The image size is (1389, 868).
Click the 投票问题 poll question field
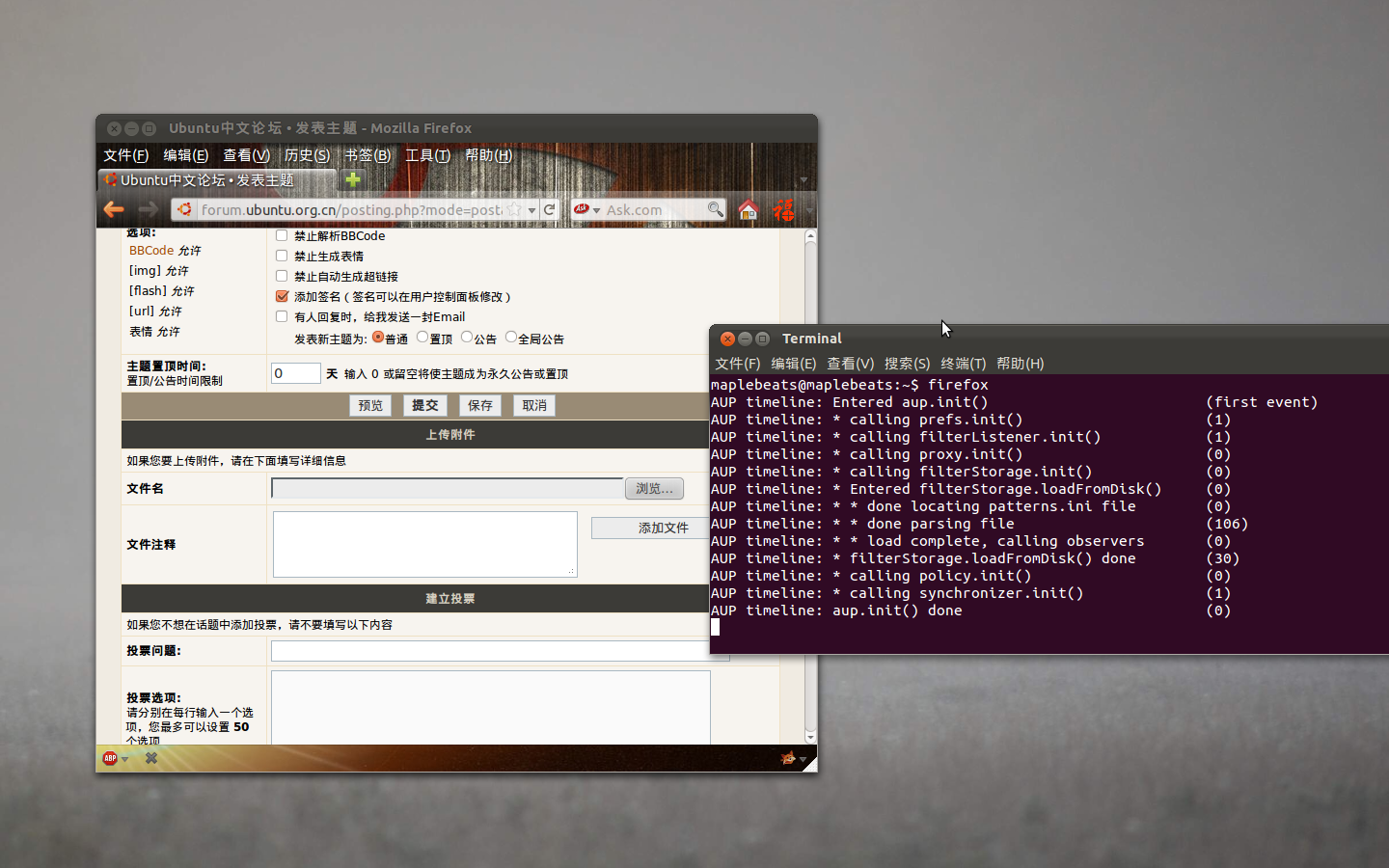pyautogui.click(x=490, y=651)
